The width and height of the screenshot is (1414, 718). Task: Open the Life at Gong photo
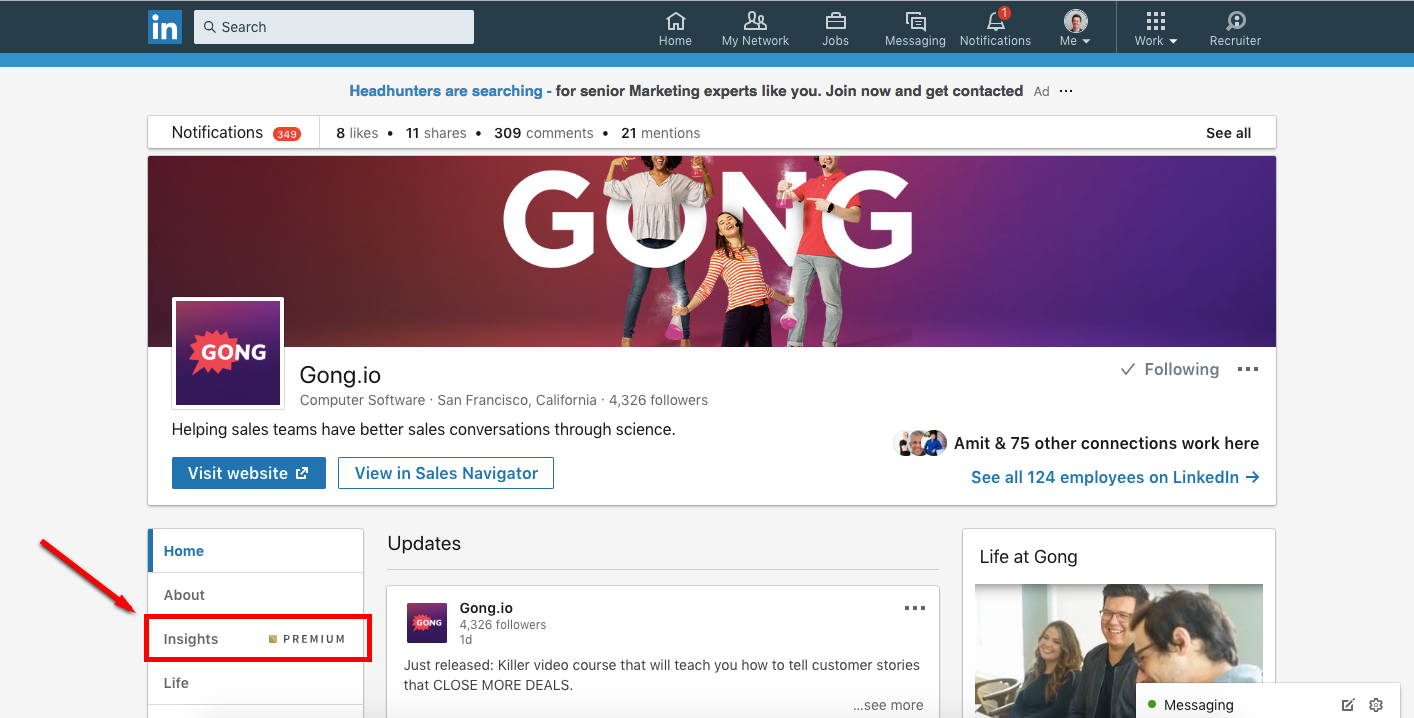(x=1118, y=651)
